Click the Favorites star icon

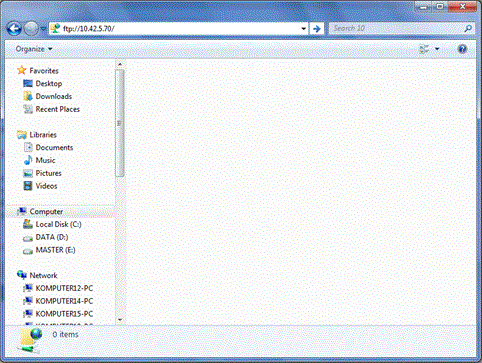coord(22,70)
